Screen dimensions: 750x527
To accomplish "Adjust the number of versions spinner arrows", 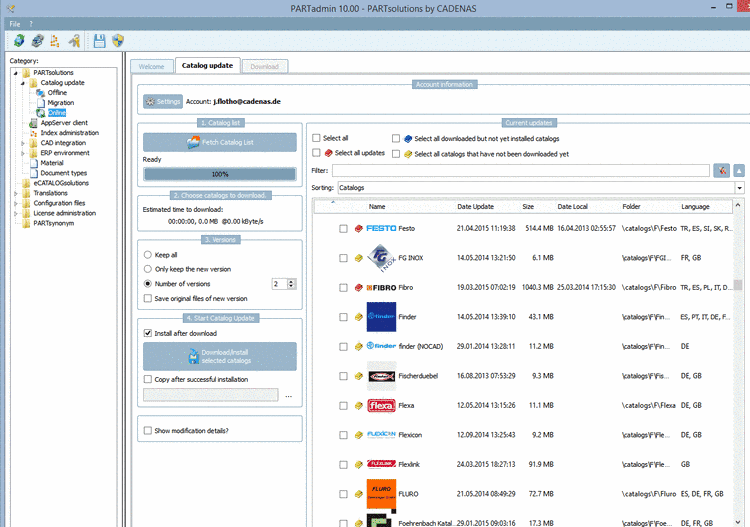I will [x=291, y=284].
